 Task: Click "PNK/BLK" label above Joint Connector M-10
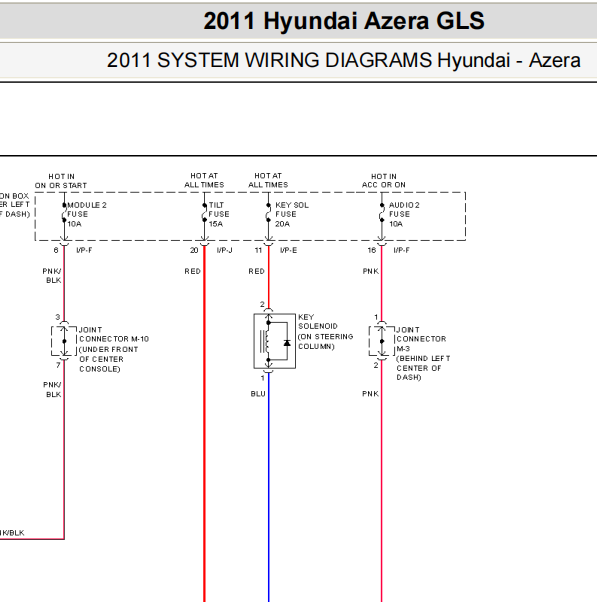[x=52, y=276]
